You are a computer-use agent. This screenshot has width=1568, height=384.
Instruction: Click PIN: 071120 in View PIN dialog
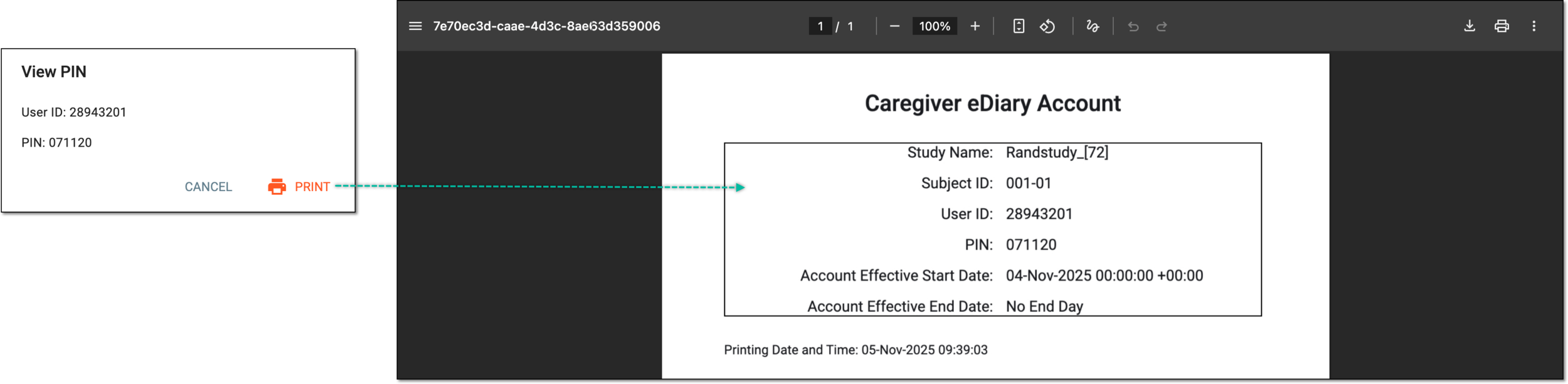click(56, 143)
